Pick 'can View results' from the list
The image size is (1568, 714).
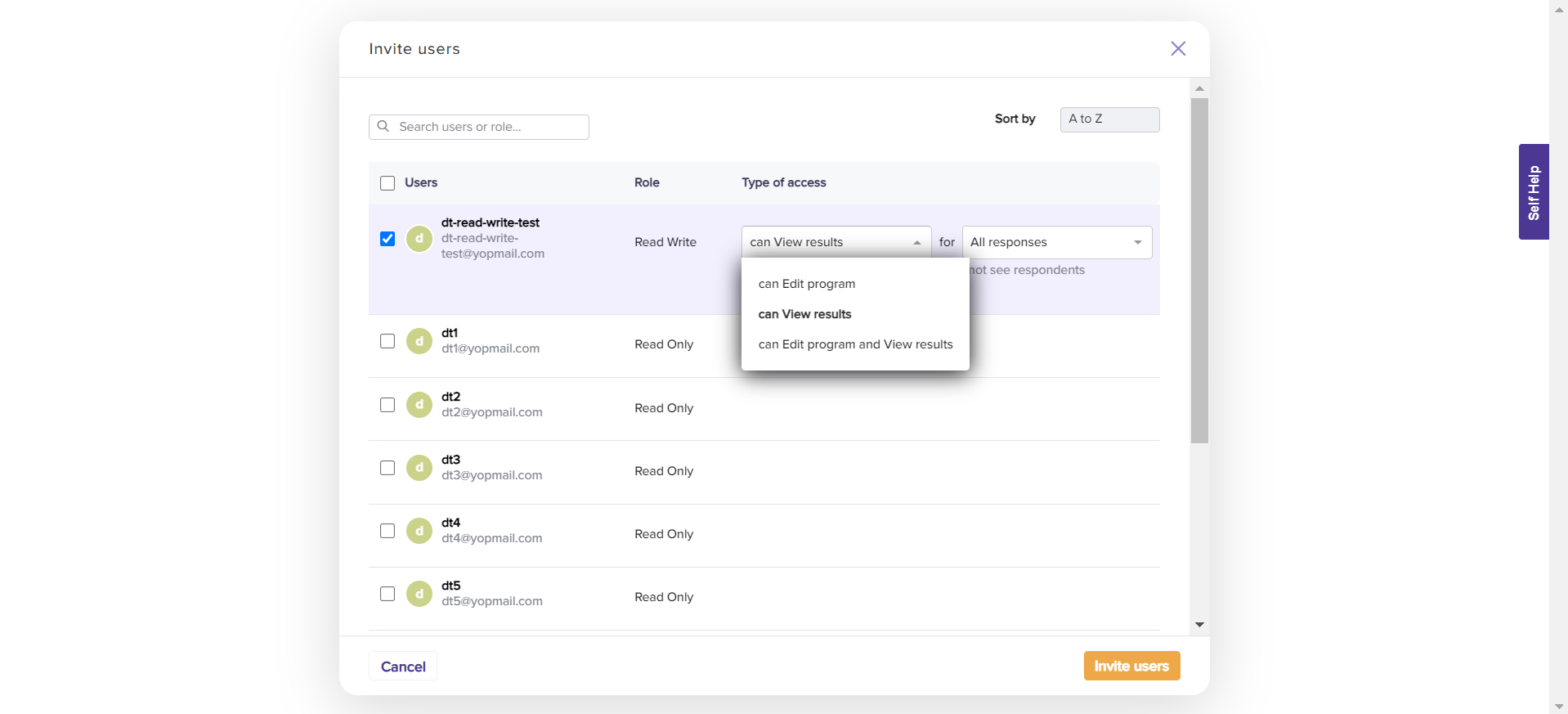coord(804,314)
